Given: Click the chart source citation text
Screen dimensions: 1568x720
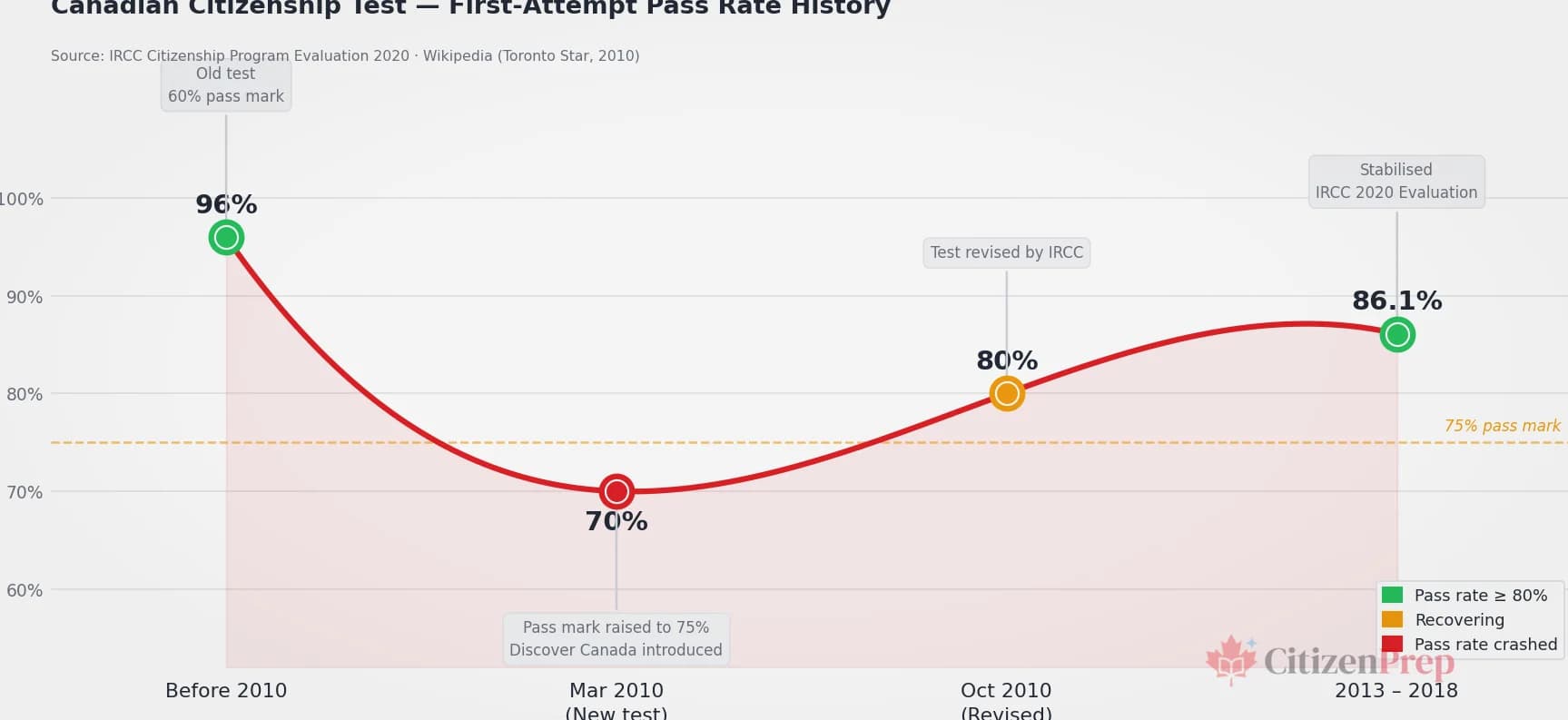Looking at the screenshot, I should (345, 56).
